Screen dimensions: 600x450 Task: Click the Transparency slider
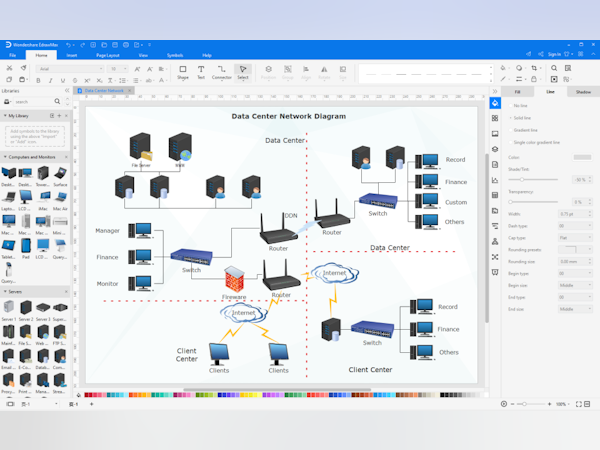coord(533,202)
